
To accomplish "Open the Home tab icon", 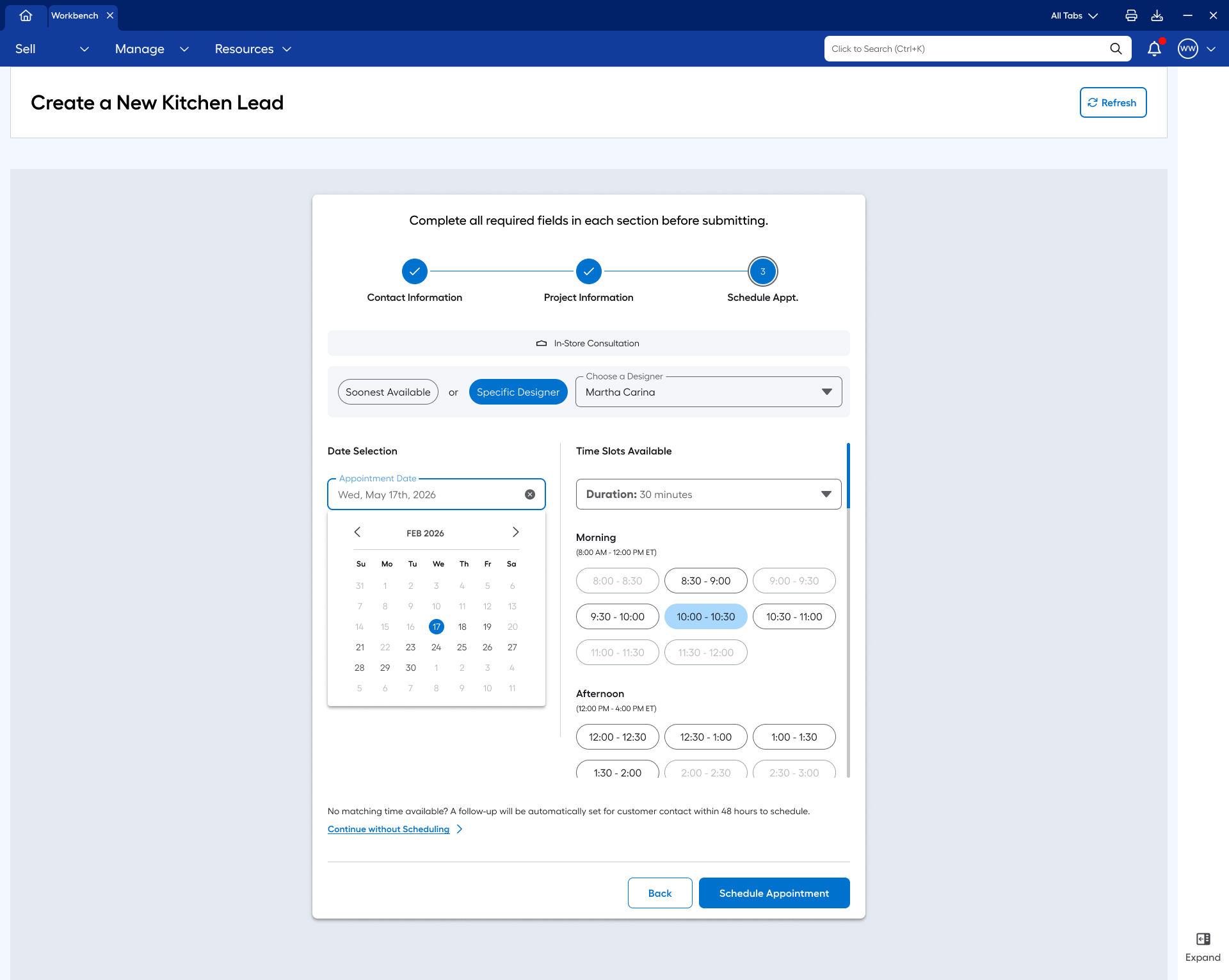I will tap(26, 15).
